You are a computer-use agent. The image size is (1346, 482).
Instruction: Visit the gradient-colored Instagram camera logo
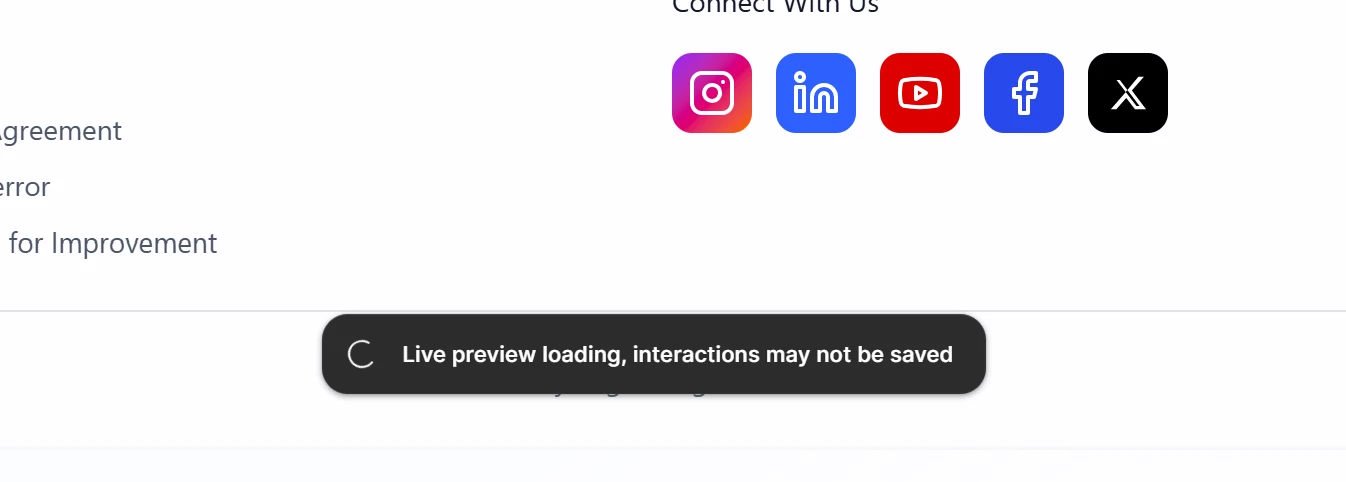pyautogui.click(x=711, y=93)
